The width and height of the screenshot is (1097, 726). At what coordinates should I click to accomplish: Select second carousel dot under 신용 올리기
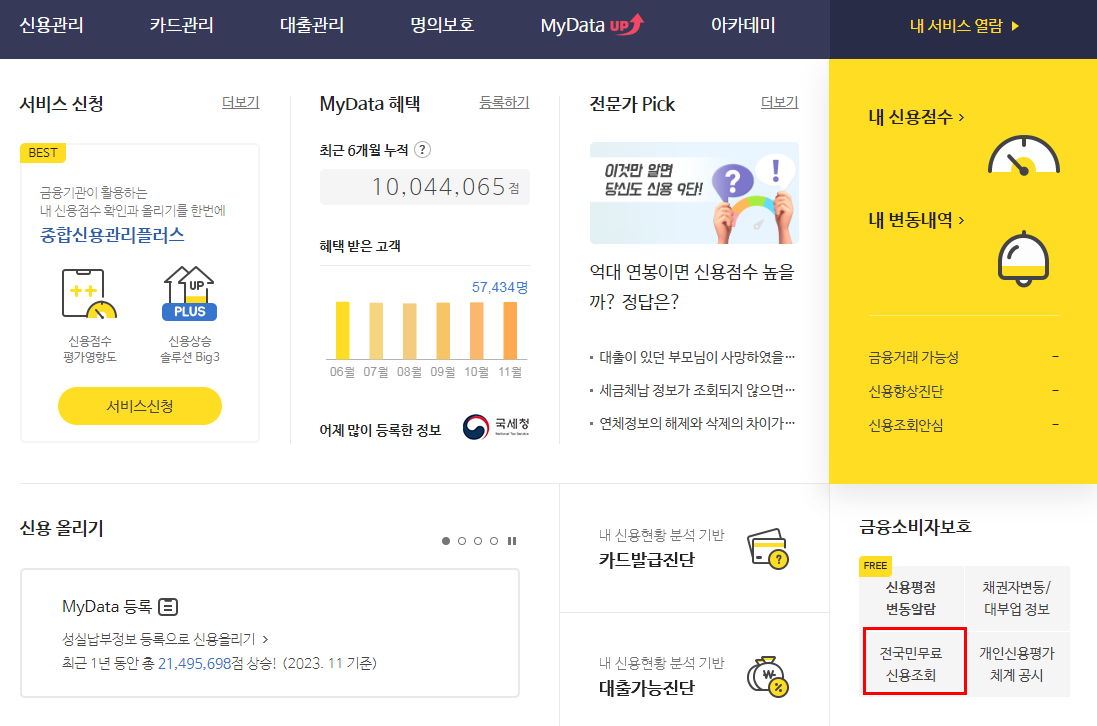462,541
